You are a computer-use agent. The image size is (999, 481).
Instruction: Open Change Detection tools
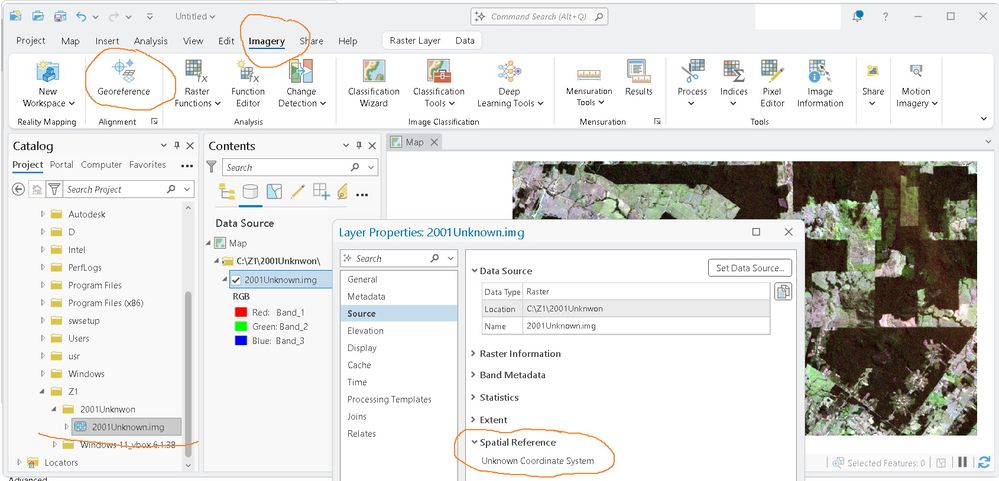point(301,83)
